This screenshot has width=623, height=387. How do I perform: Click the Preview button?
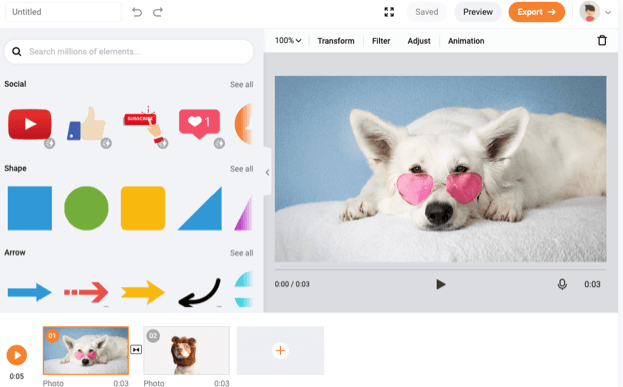tap(478, 12)
